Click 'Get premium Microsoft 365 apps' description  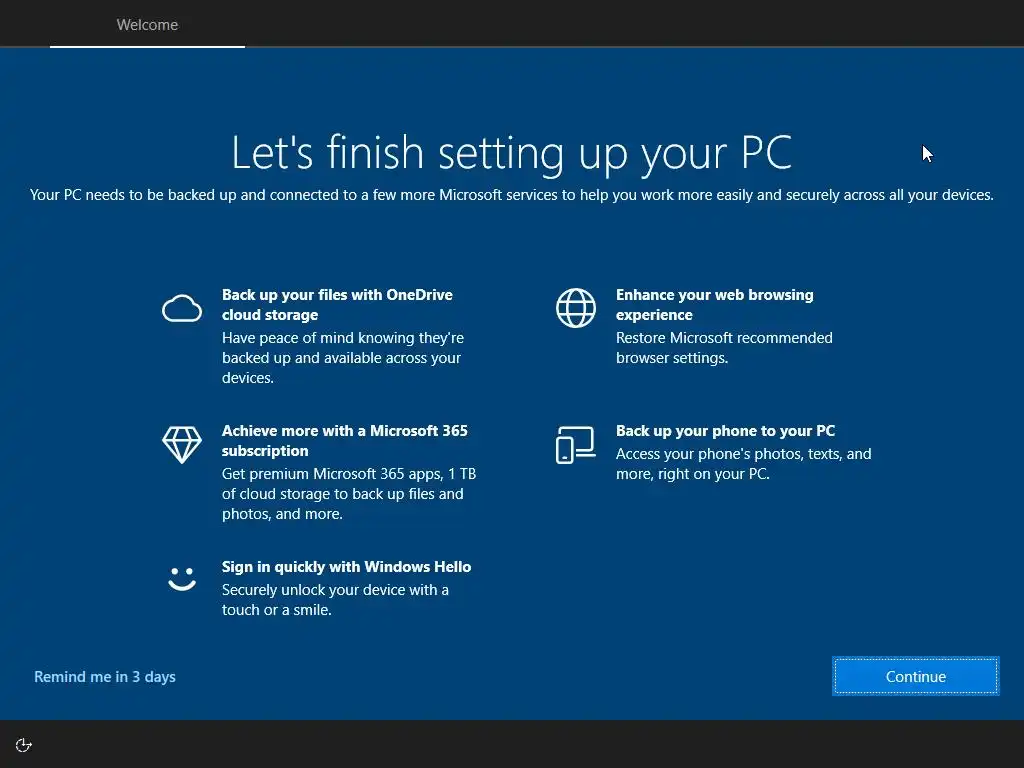point(349,493)
